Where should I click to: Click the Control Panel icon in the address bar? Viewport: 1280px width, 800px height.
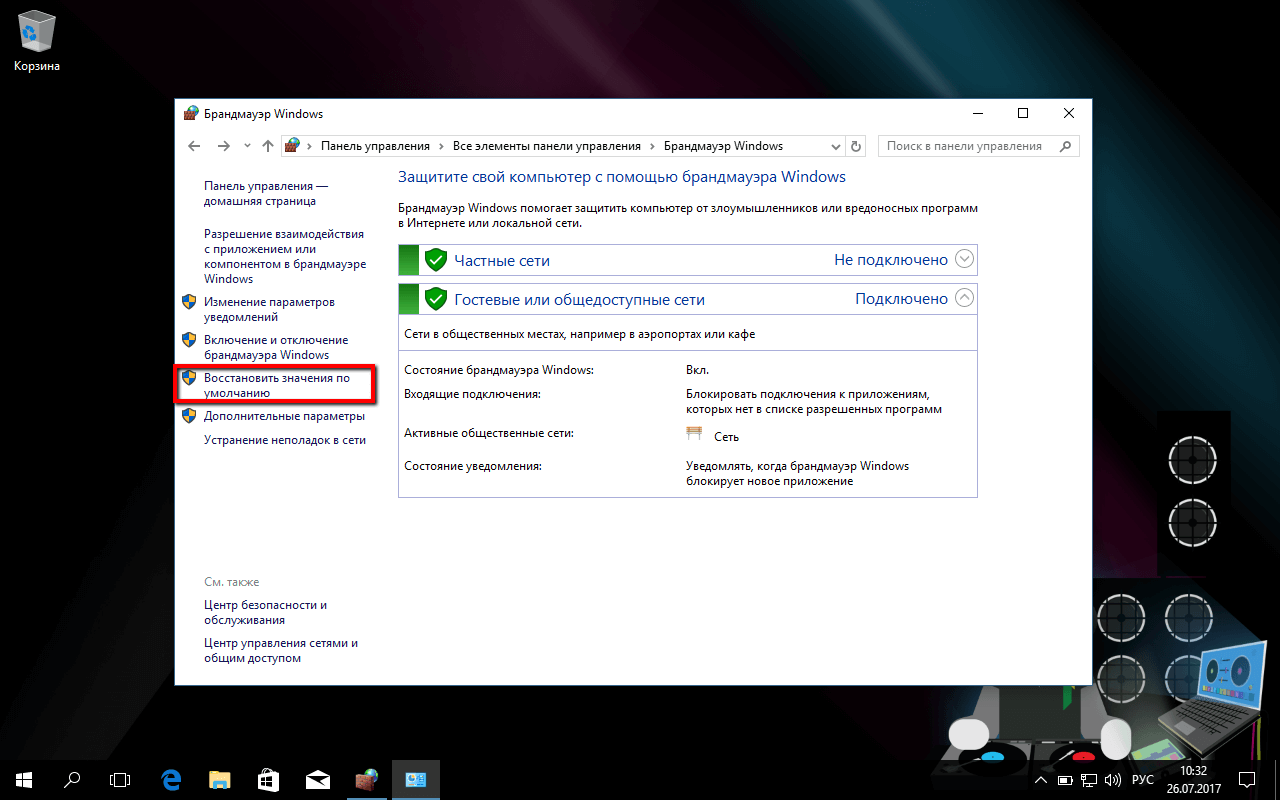[x=293, y=145]
